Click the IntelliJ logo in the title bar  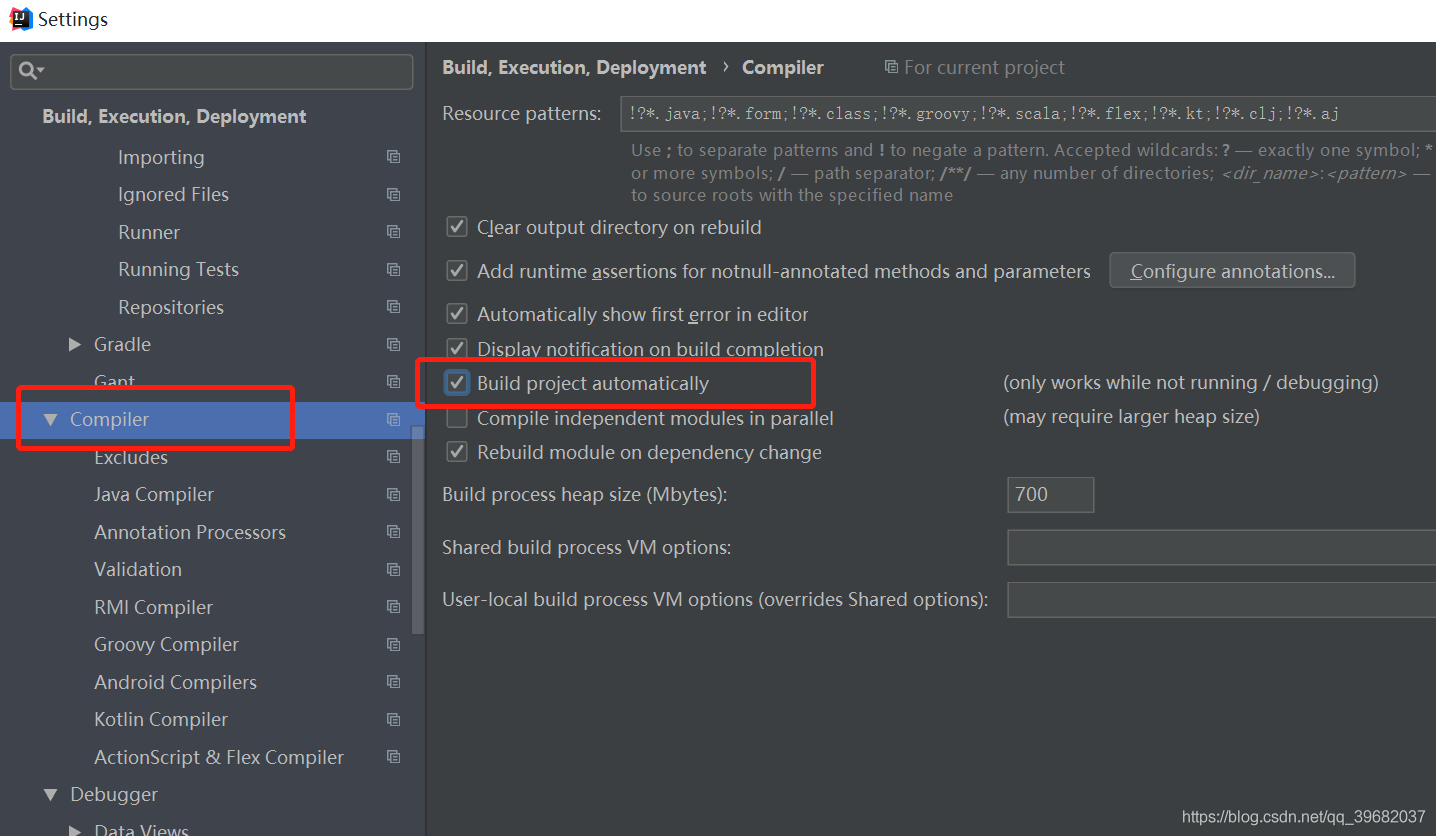pos(20,19)
